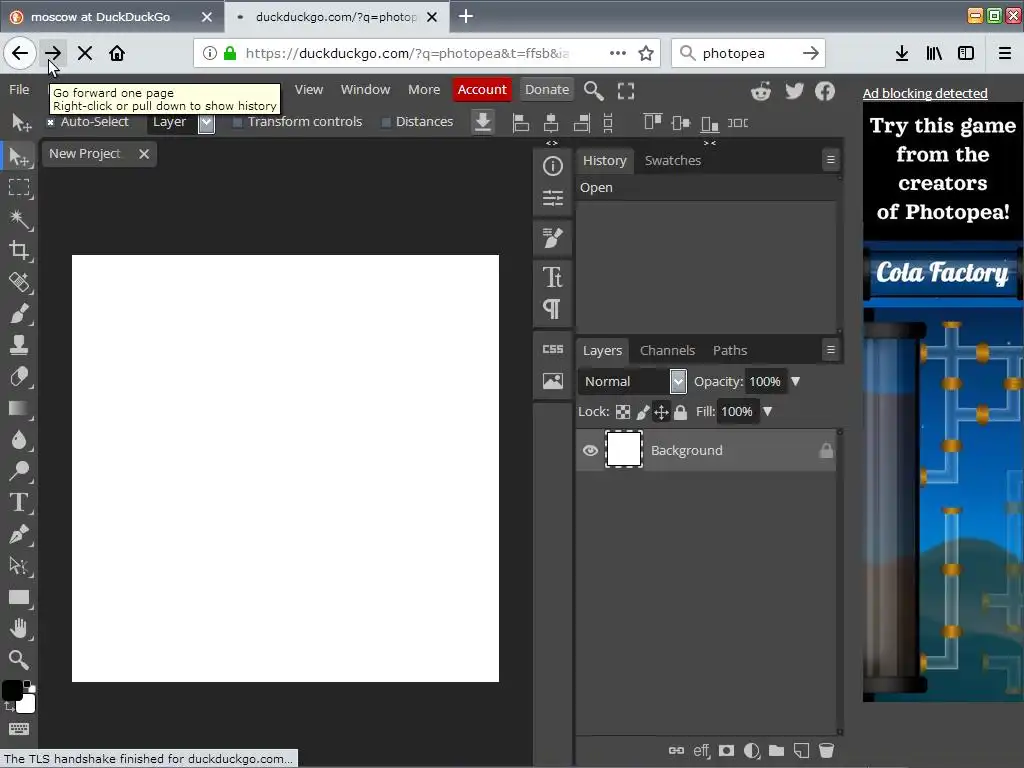Select the Path Select tool
The width and height of the screenshot is (1024, 768).
tap(19, 566)
